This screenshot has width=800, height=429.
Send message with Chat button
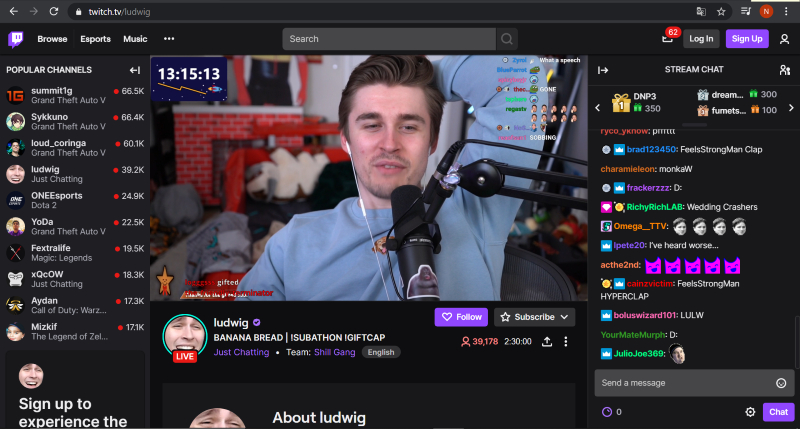(778, 412)
